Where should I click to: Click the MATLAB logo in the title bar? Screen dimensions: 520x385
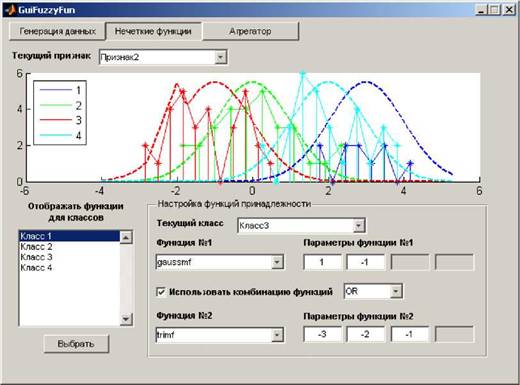click(10, 10)
